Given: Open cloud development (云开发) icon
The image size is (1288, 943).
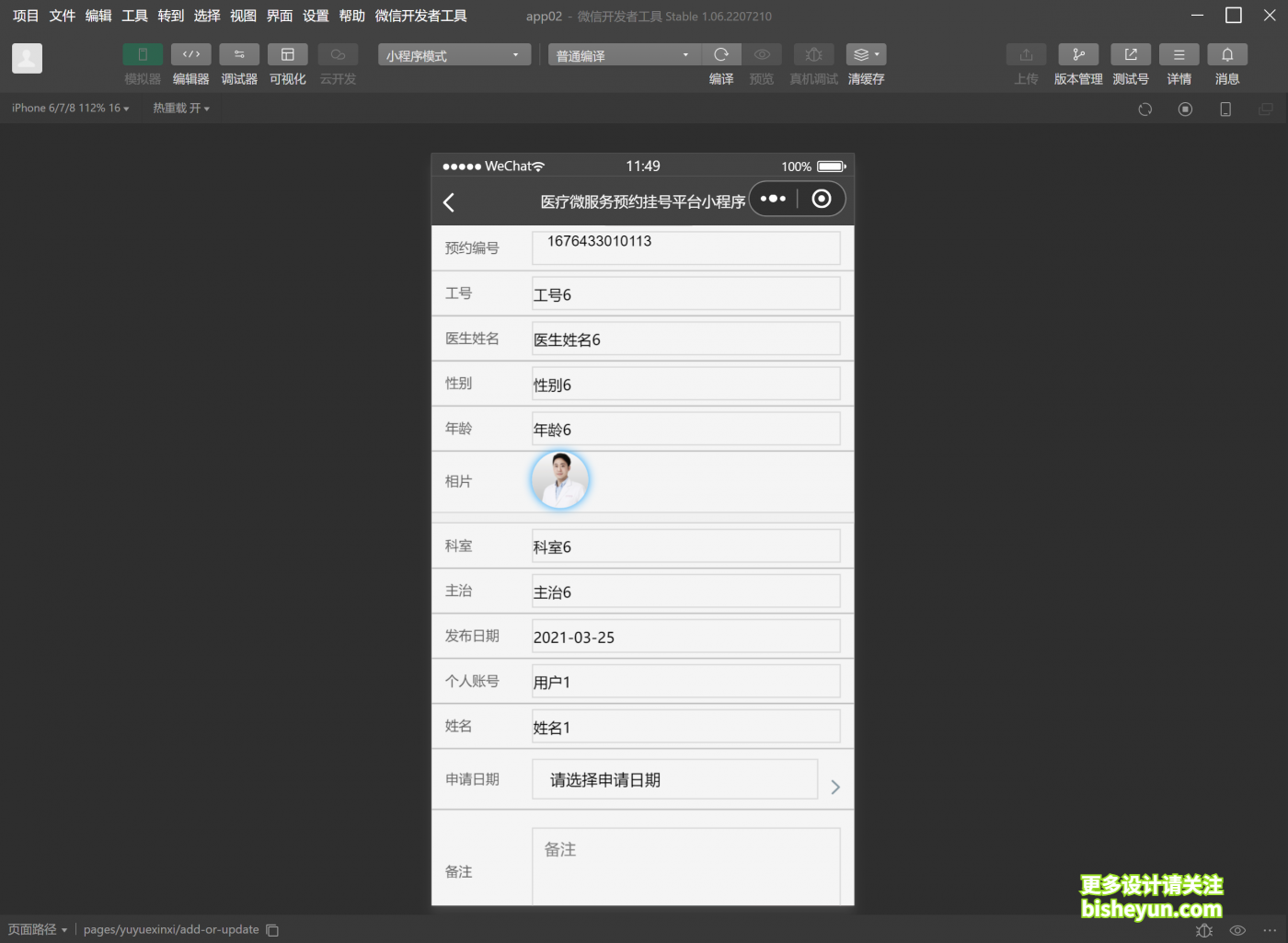Looking at the screenshot, I should point(338,55).
